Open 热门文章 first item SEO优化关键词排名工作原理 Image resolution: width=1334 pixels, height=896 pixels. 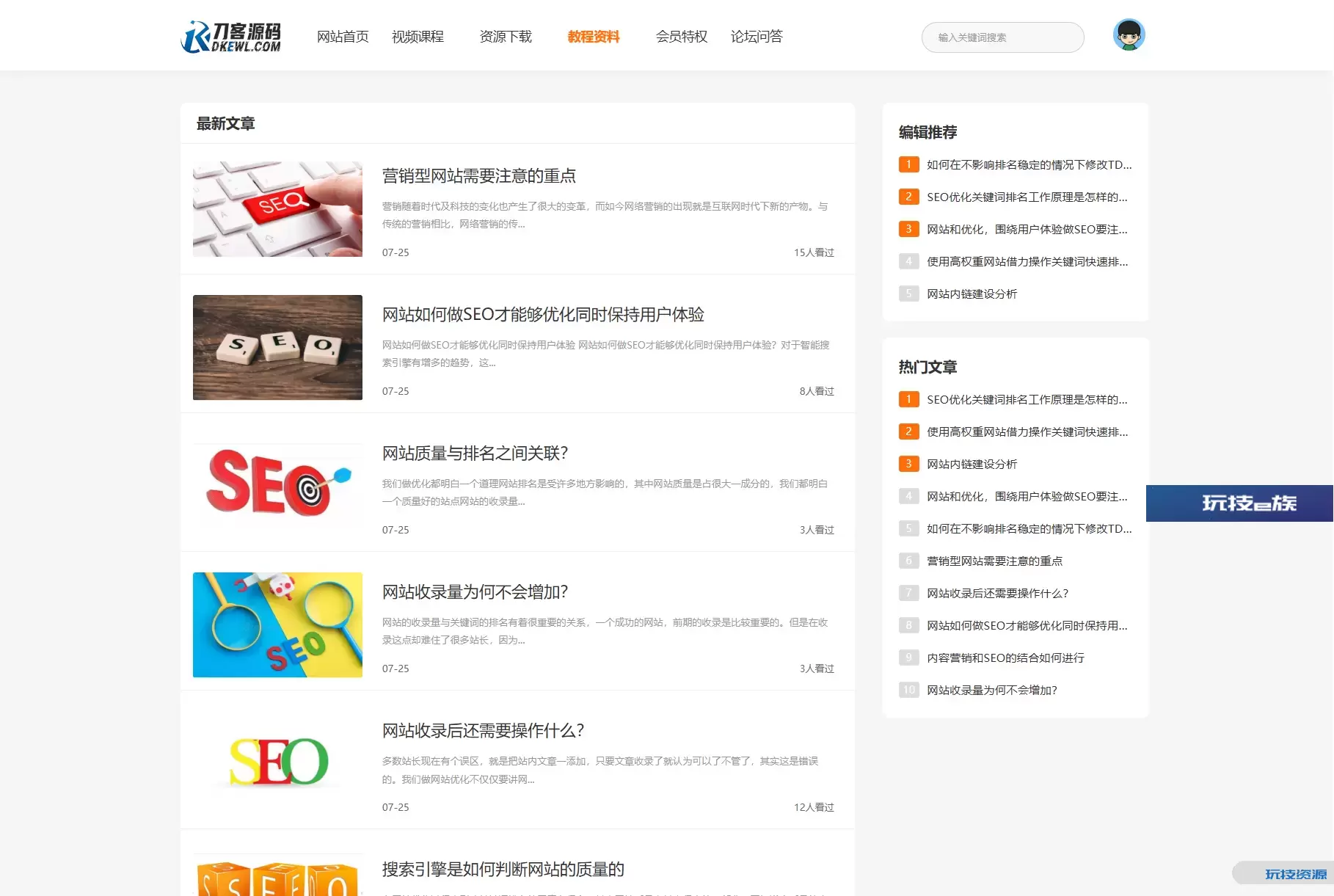pos(1027,399)
